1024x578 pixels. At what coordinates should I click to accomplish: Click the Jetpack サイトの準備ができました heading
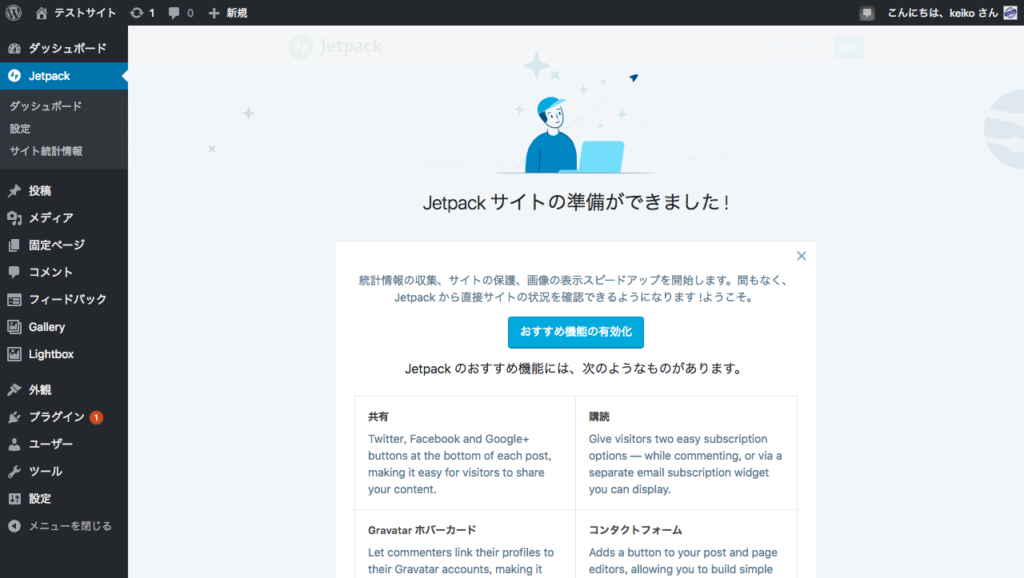[x=575, y=202]
